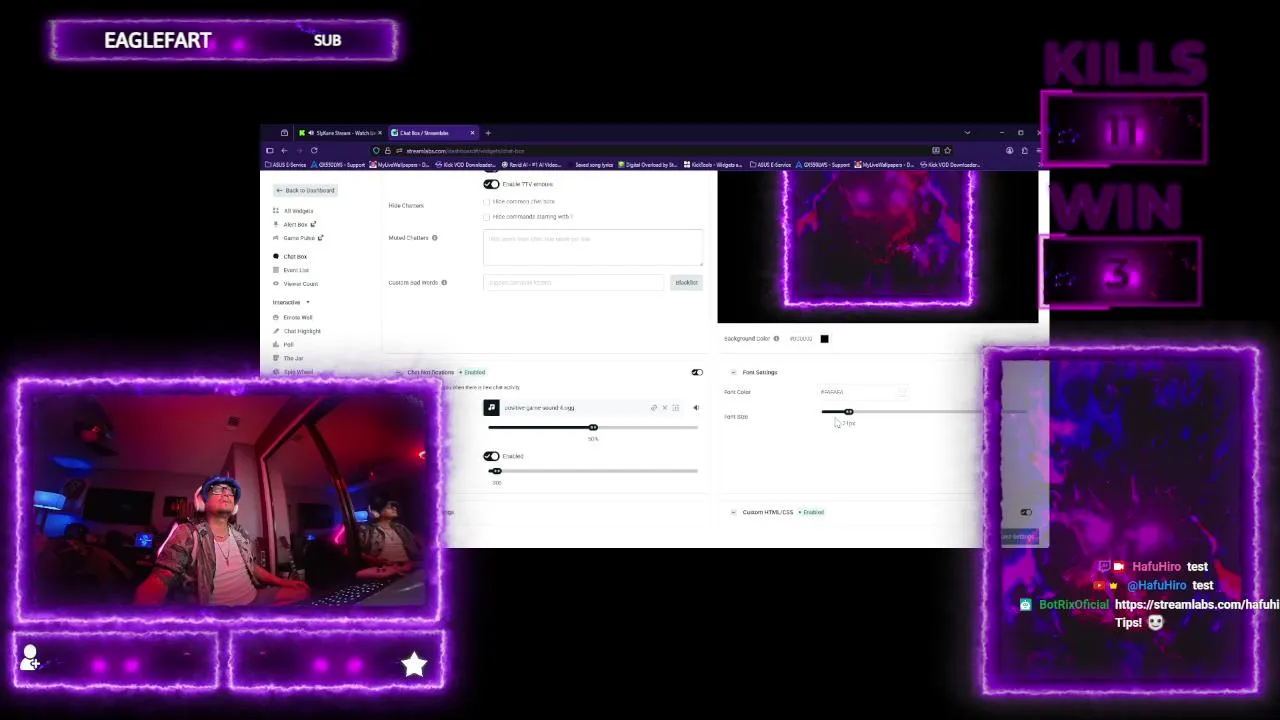The image size is (1280, 720).
Task: Open the black Background Color swatch
Action: [x=824, y=339]
